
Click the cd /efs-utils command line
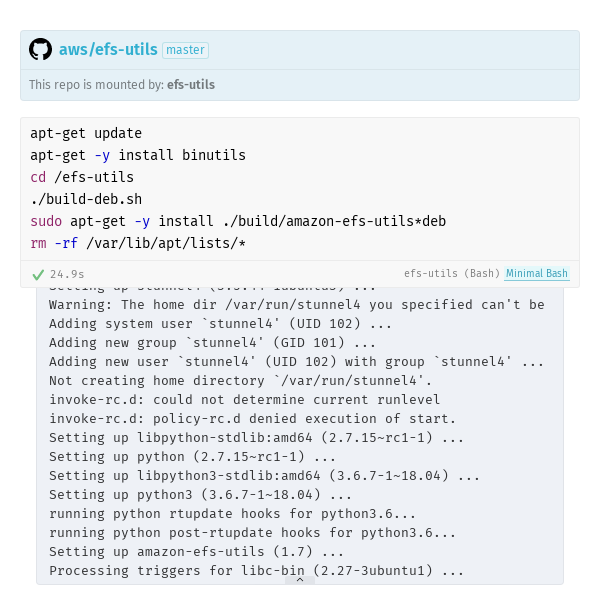tap(82, 177)
